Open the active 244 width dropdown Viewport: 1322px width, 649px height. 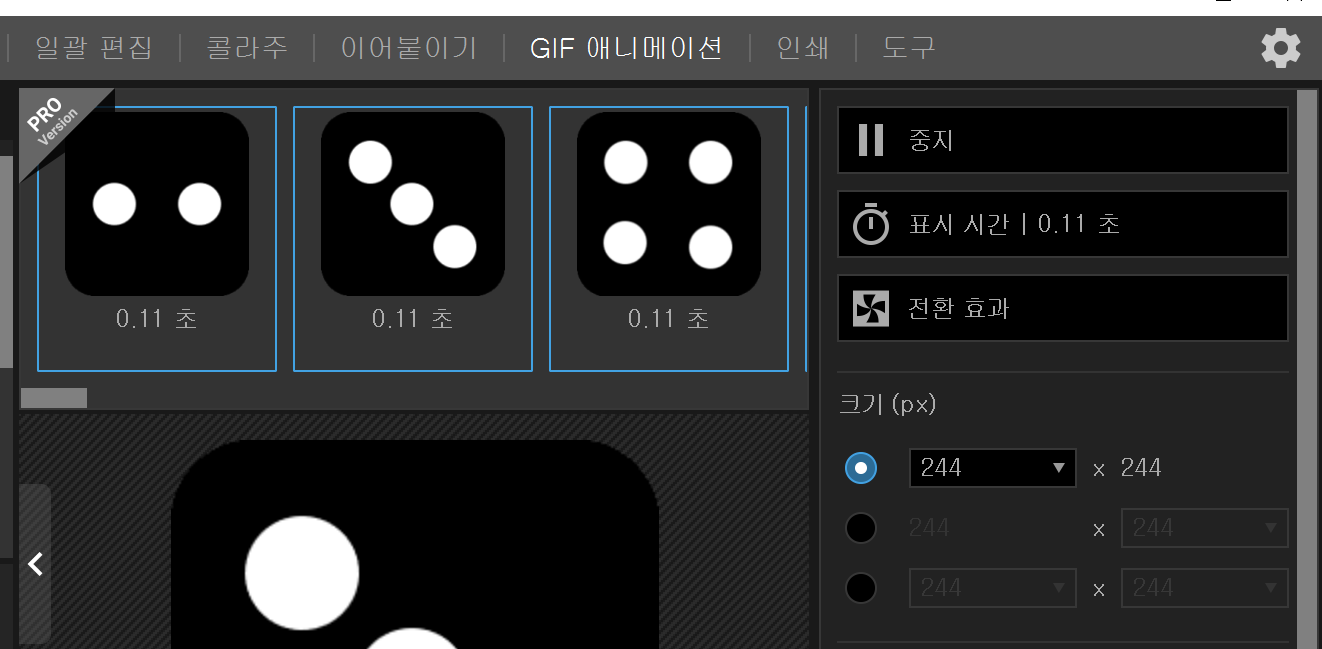[x=993, y=468]
